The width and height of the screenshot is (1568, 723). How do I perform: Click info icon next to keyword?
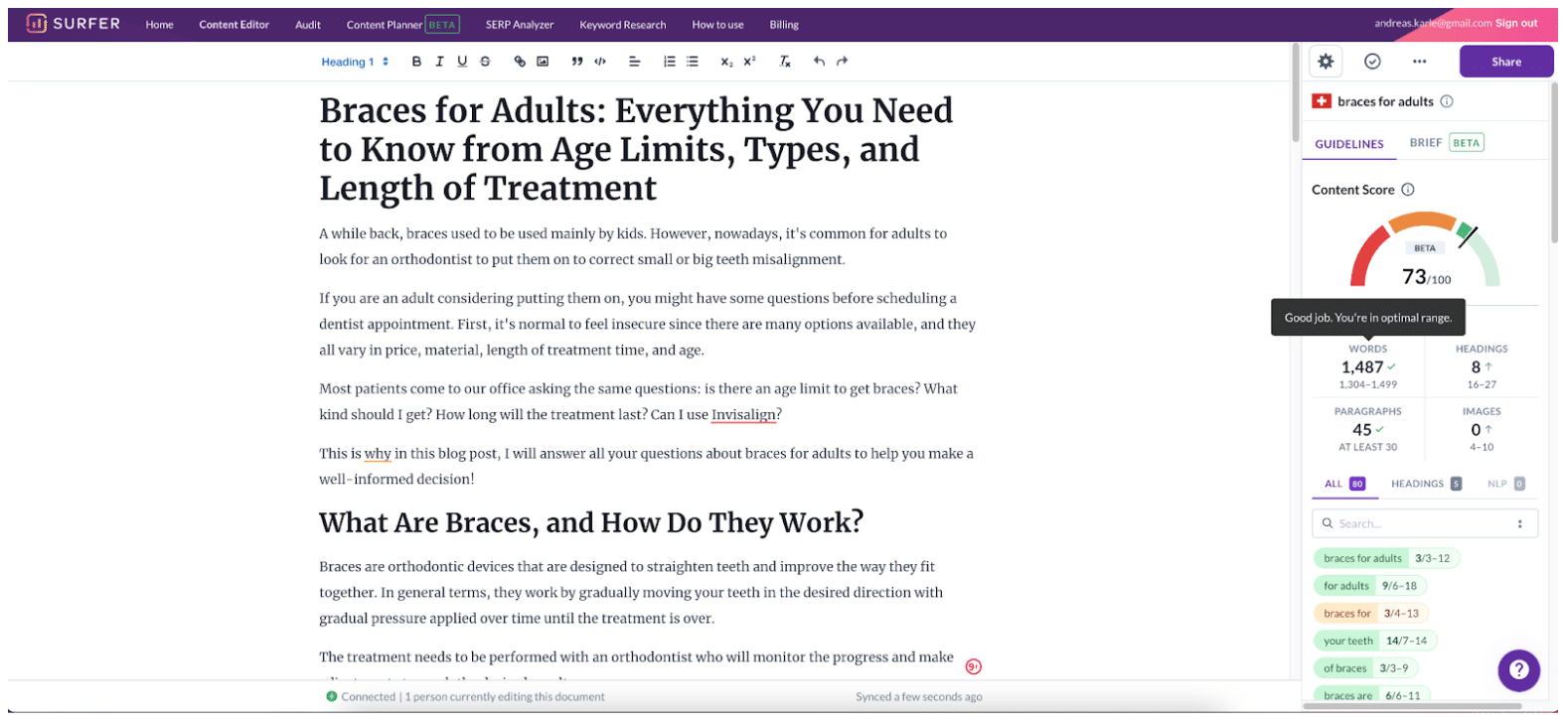click(1447, 101)
